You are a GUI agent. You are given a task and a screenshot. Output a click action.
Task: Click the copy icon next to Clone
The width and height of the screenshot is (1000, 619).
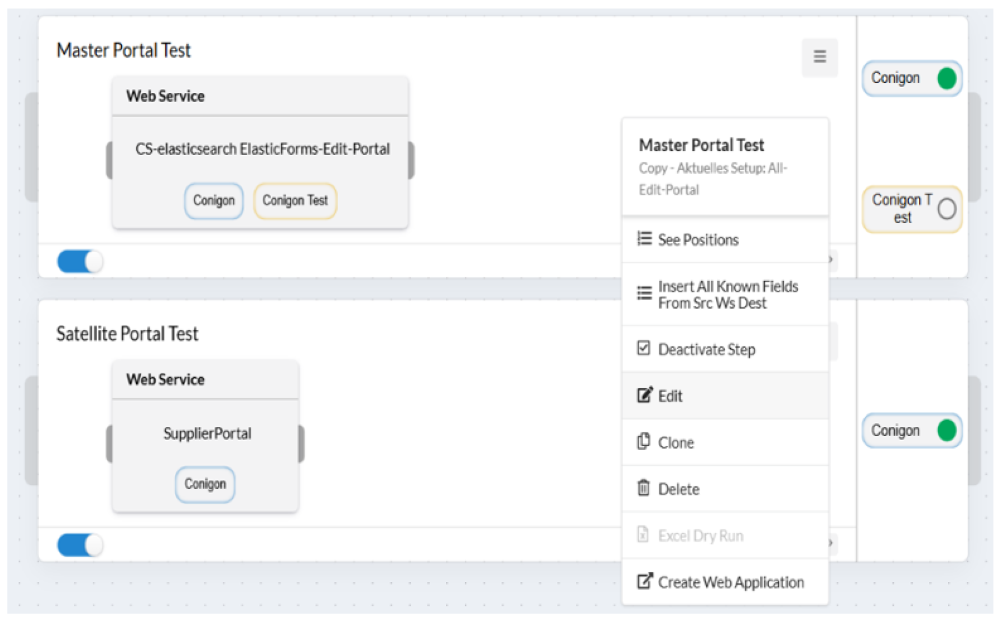pos(643,442)
